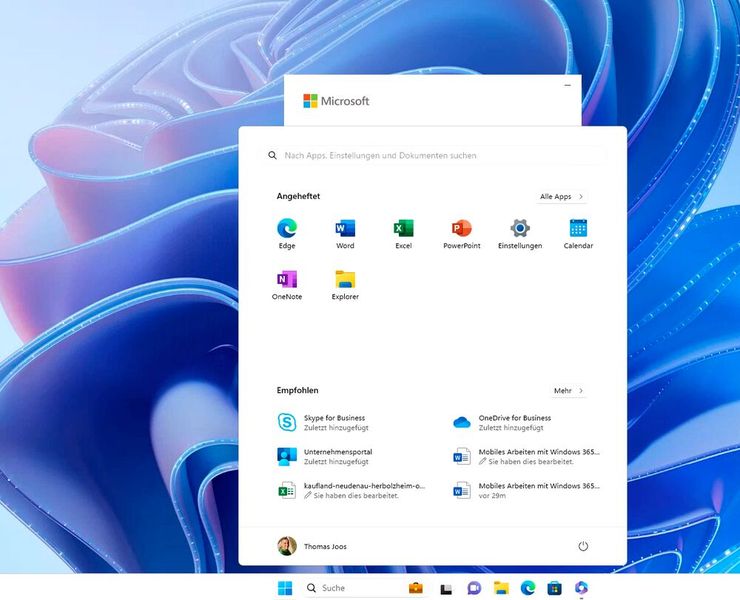Image resolution: width=740 pixels, height=600 pixels.
Task: Open Task View on the taskbar
Action: click(x=446, y=589)
